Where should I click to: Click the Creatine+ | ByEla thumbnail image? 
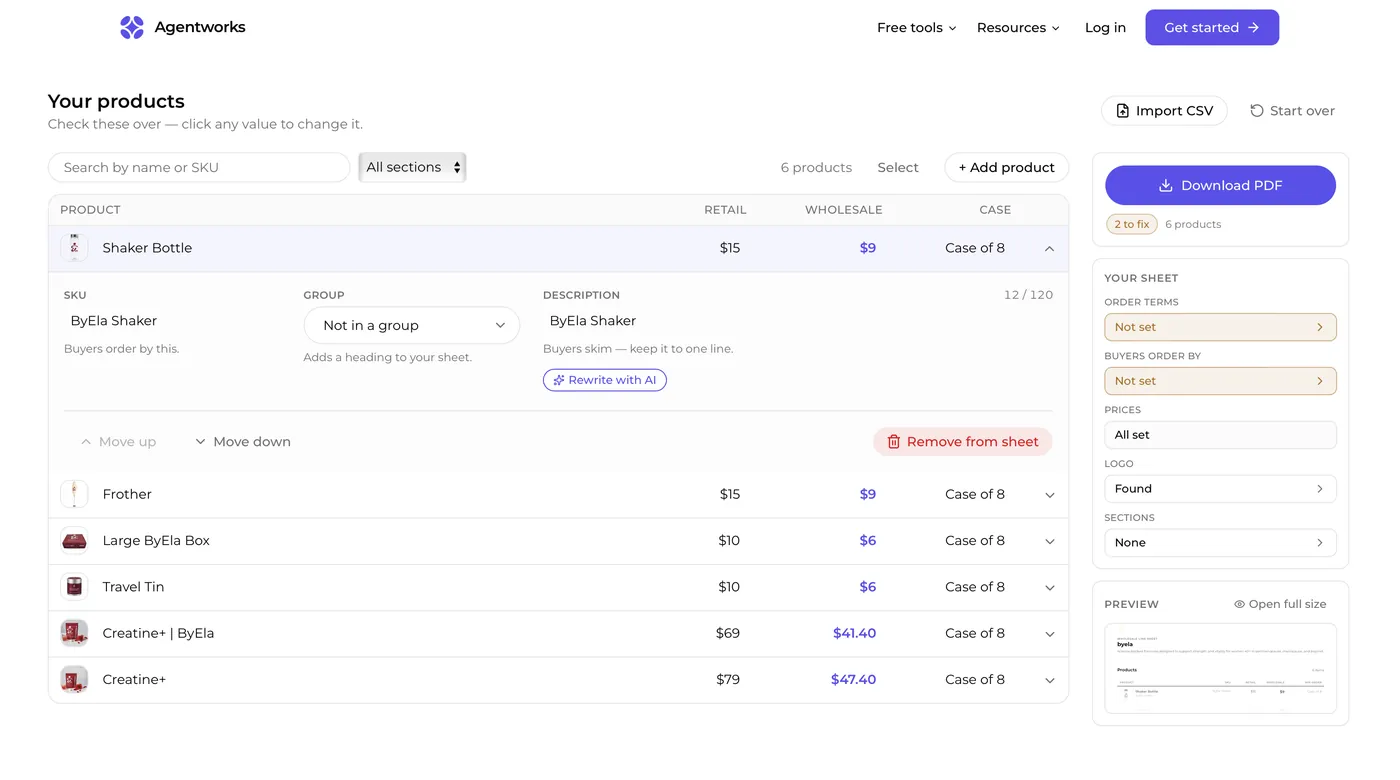click(74, 633)
